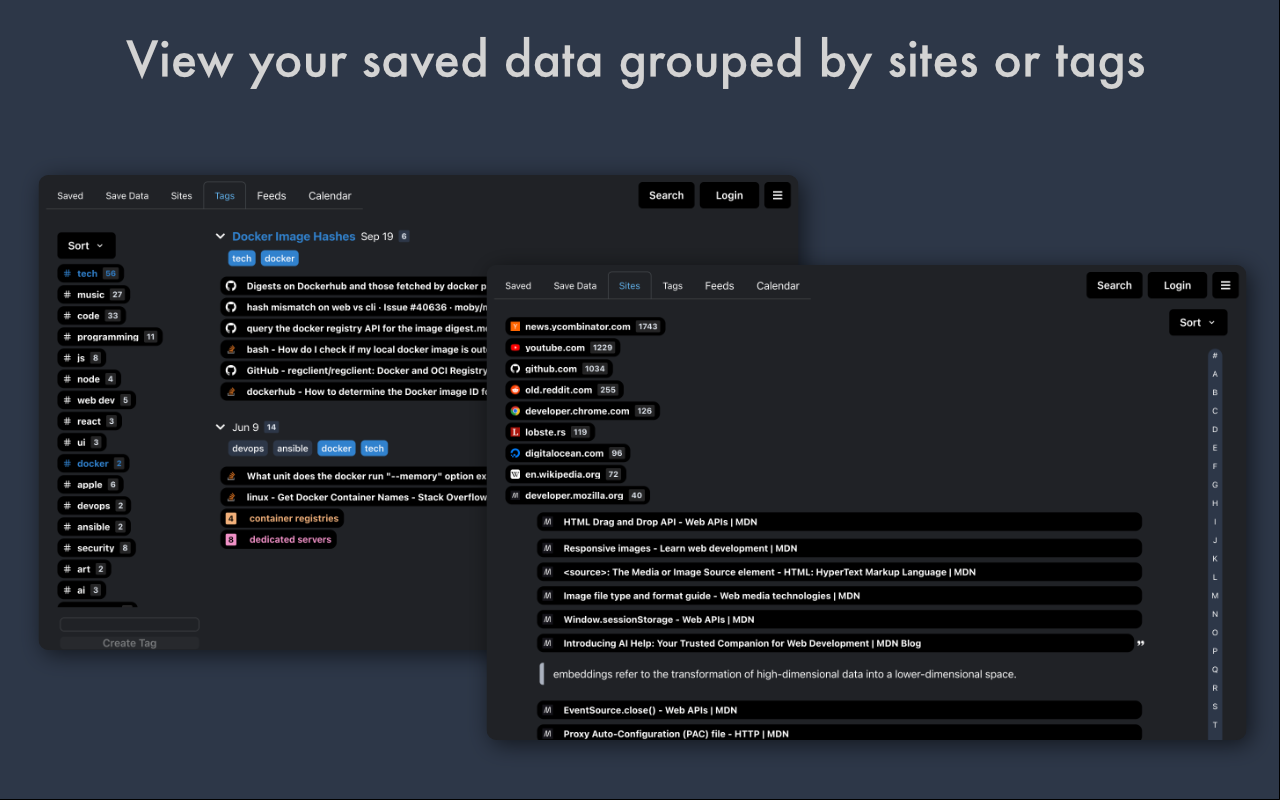Click the orange 4 badge beside container registries
The height and width of the screenshot is (800, 1280).
(x=231, y=518)
